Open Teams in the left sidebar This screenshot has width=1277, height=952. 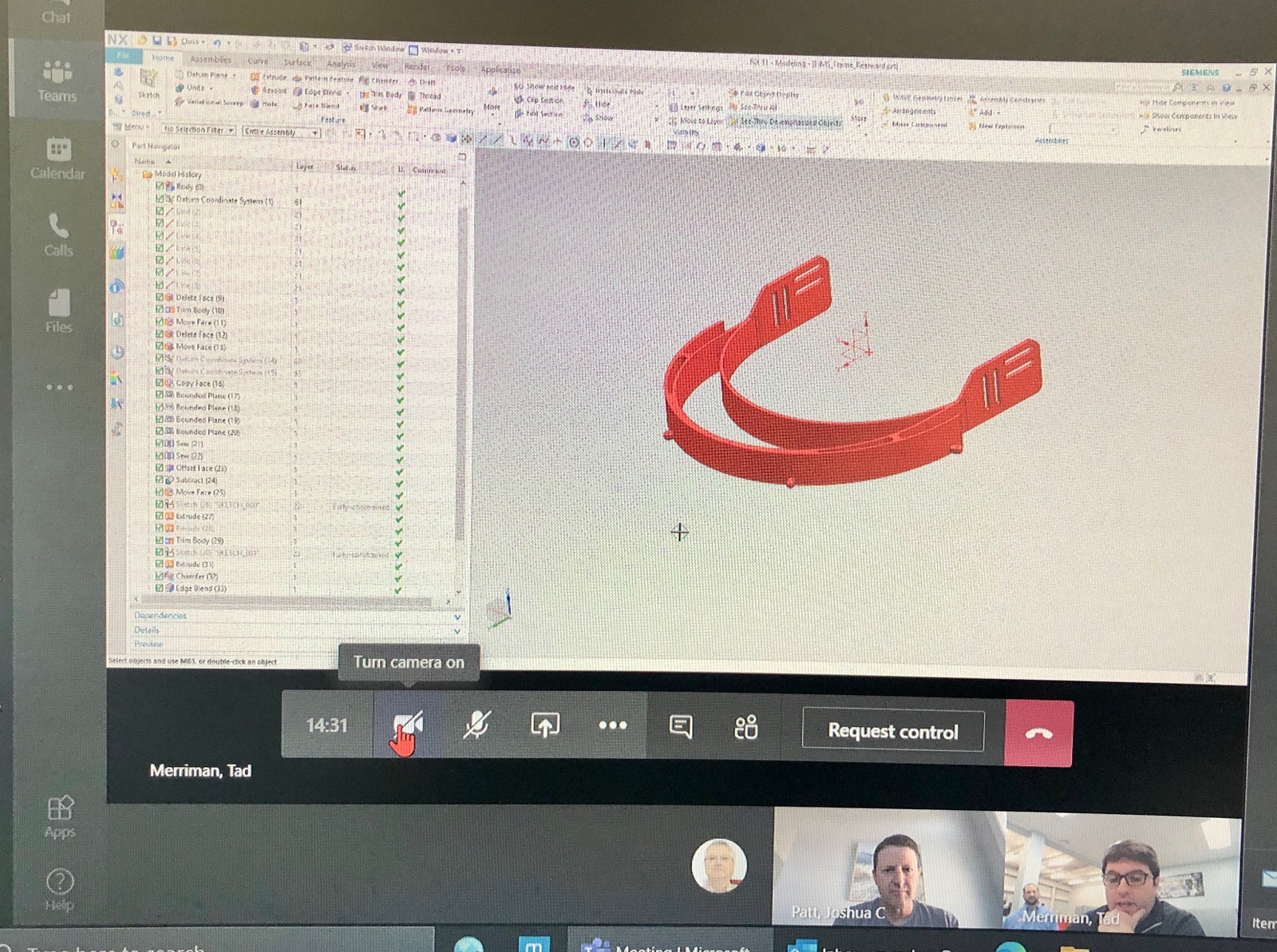pos(57,81)
